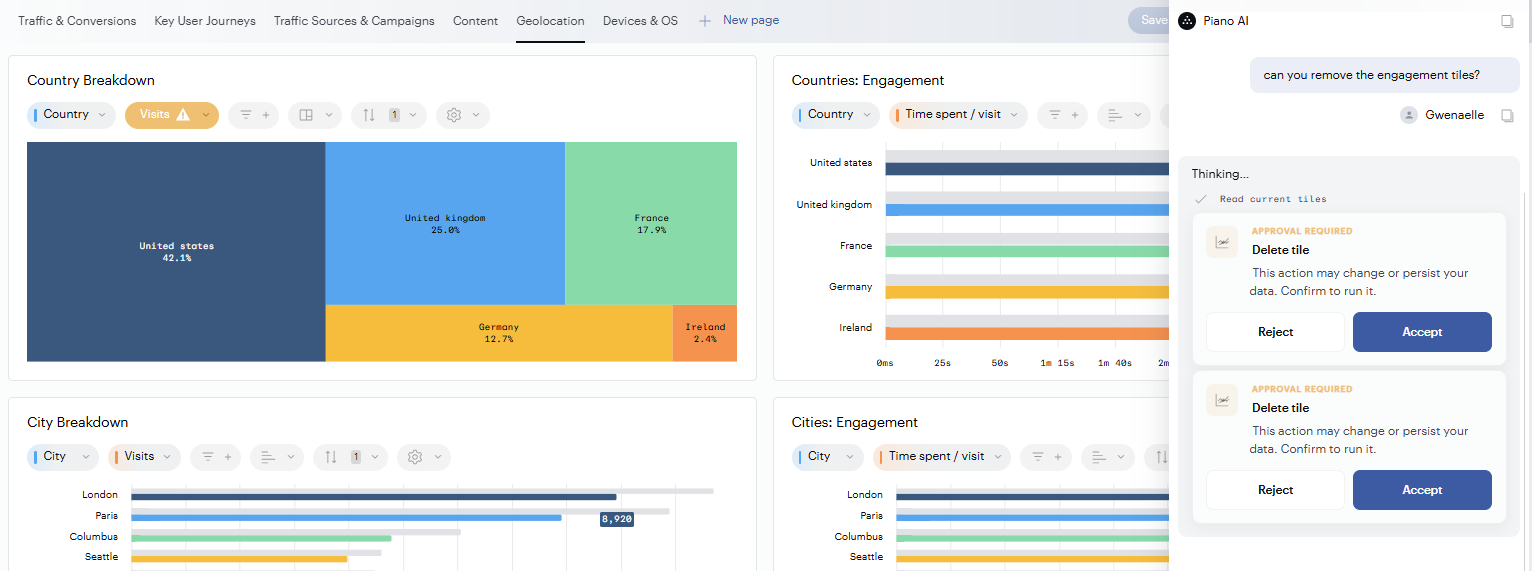Open City dropdown in City Breakdown
Viewport: 1532px width, 571px height.
click(63, 457)
